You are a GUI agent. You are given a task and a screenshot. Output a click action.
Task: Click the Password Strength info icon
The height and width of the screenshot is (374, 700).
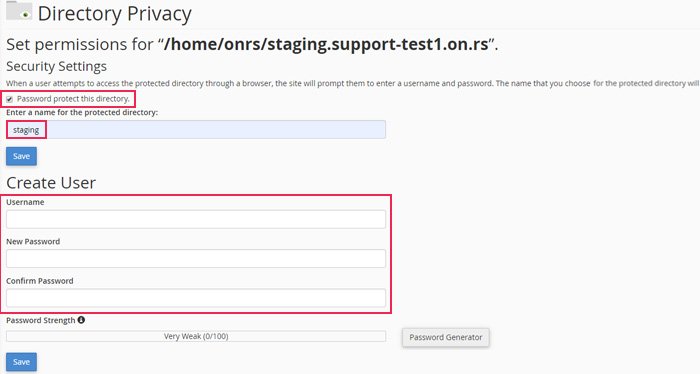pyautogui.click(x=81, y=320)
